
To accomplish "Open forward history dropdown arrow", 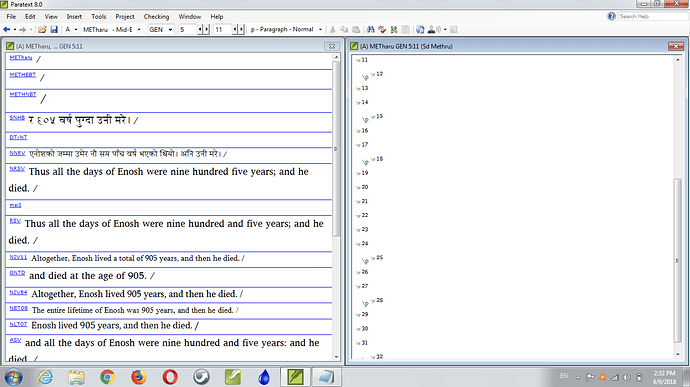I will [31, 29].
